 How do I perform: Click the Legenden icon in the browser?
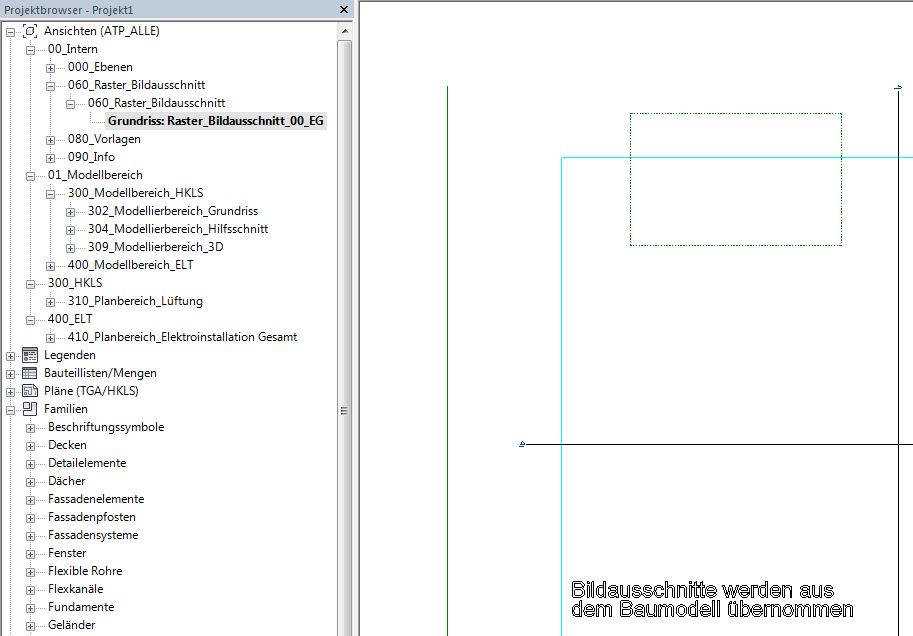[30, 355]
